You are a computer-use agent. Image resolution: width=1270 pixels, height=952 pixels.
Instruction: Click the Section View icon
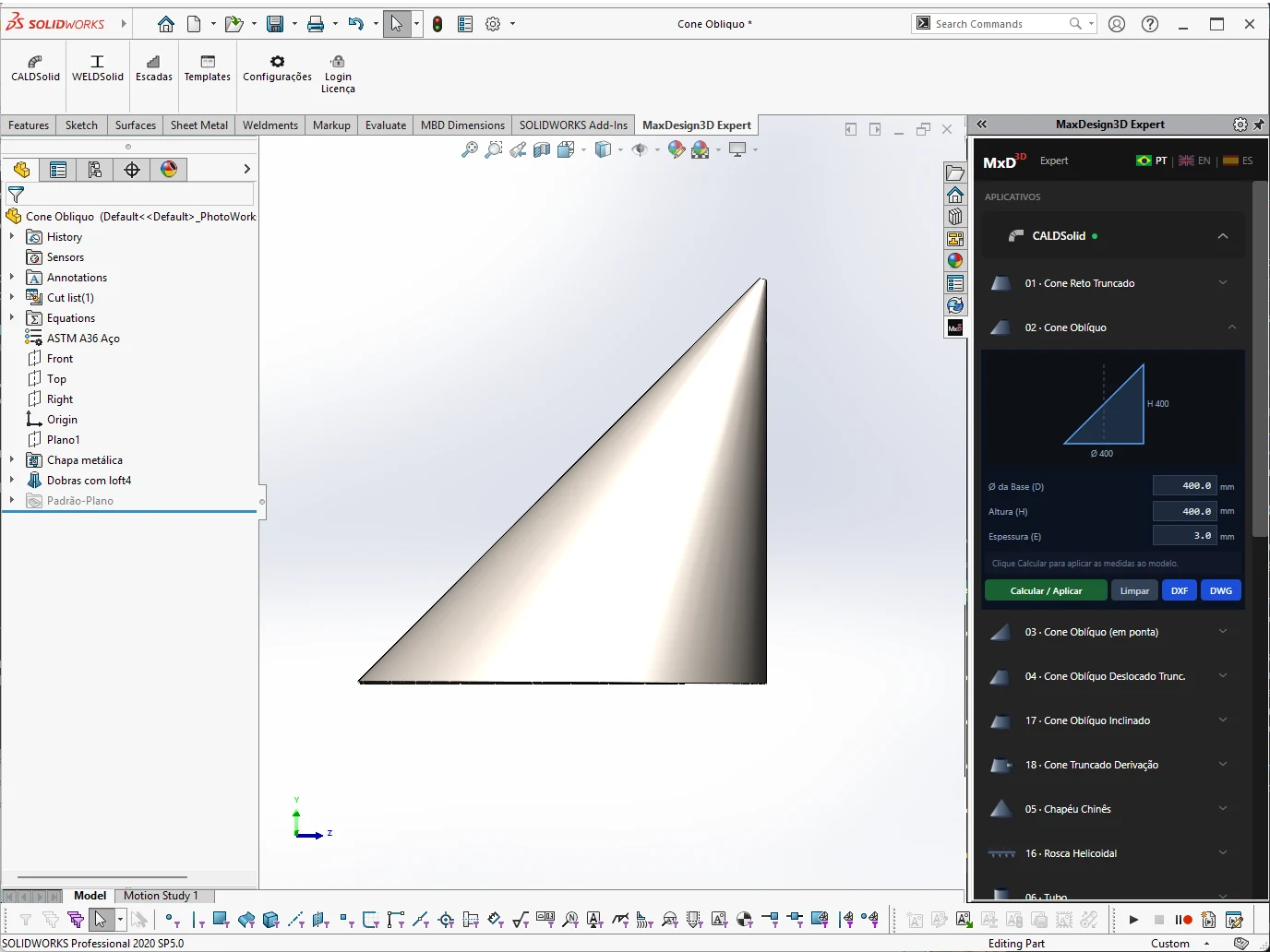point(542,149)
